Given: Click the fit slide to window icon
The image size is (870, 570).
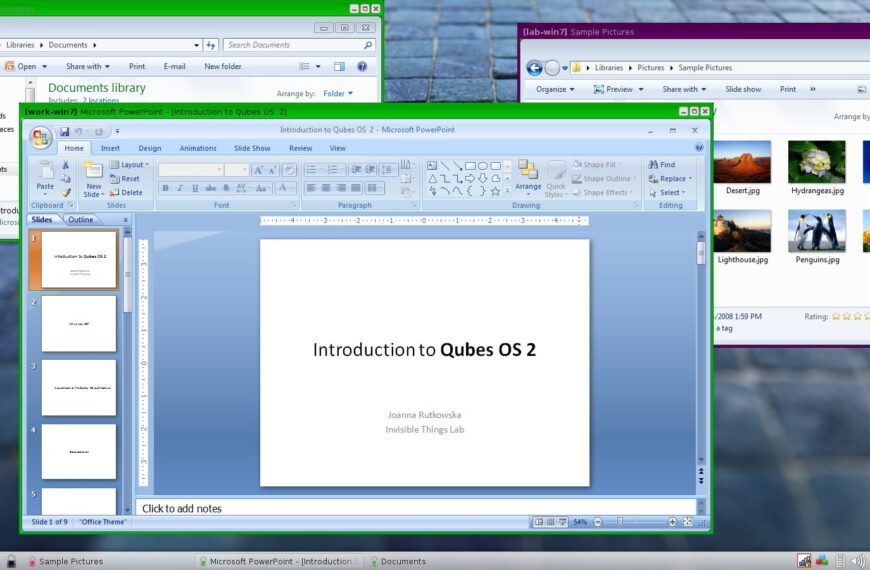Looking at the screenshot, I should pyautogui.click(x=688, y=522).
